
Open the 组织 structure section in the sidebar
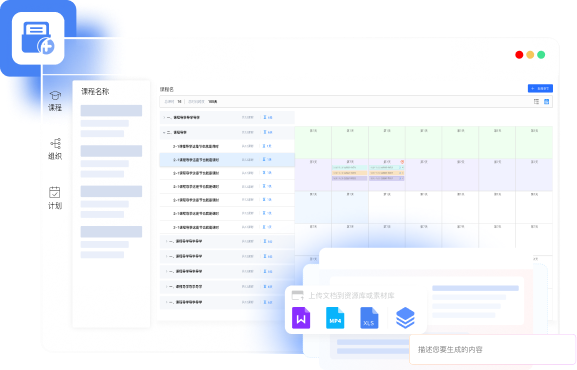click(x=55, y=149)
